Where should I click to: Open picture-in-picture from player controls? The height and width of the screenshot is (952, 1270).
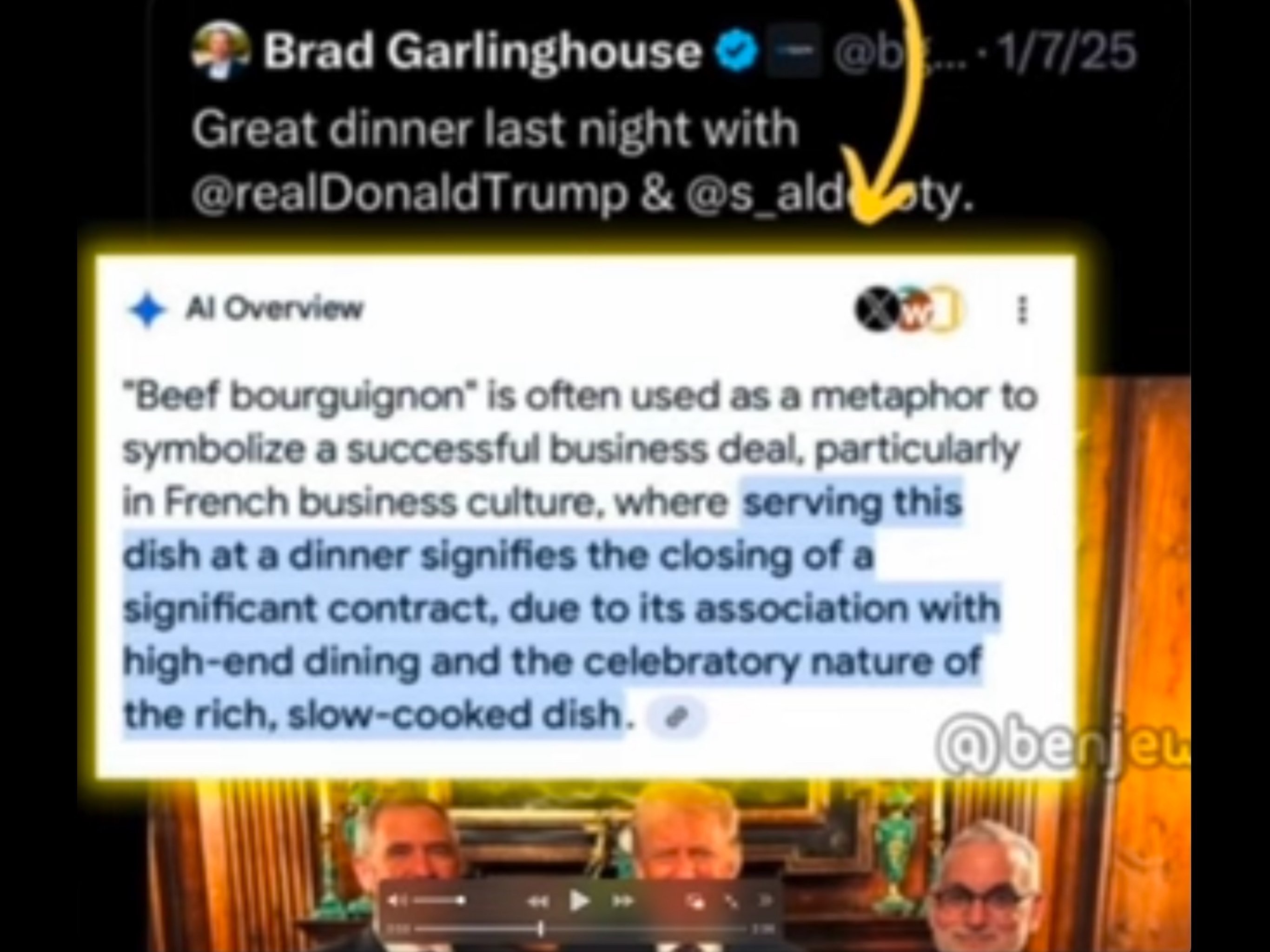click(x=696, y=902)
